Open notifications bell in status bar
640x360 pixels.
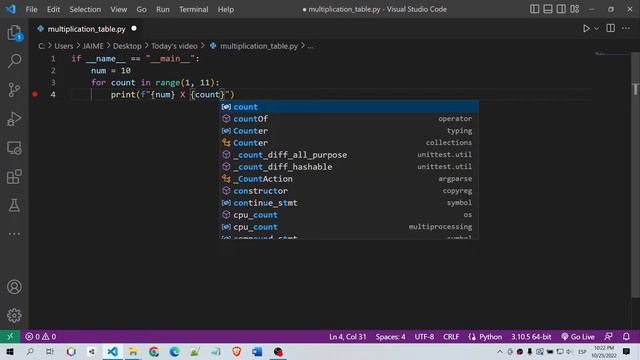coord(626,337)
